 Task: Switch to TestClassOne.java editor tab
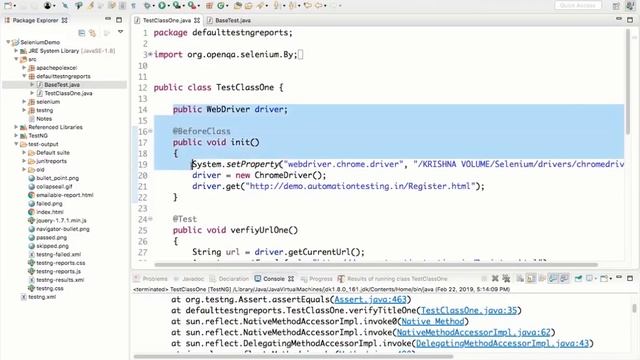coord(167,20)
